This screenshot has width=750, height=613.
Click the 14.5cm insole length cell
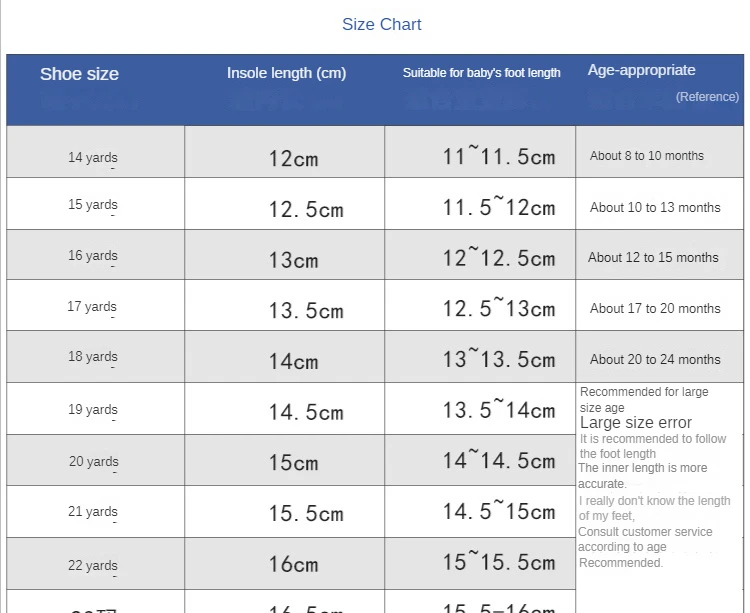(x=305, y=412)
